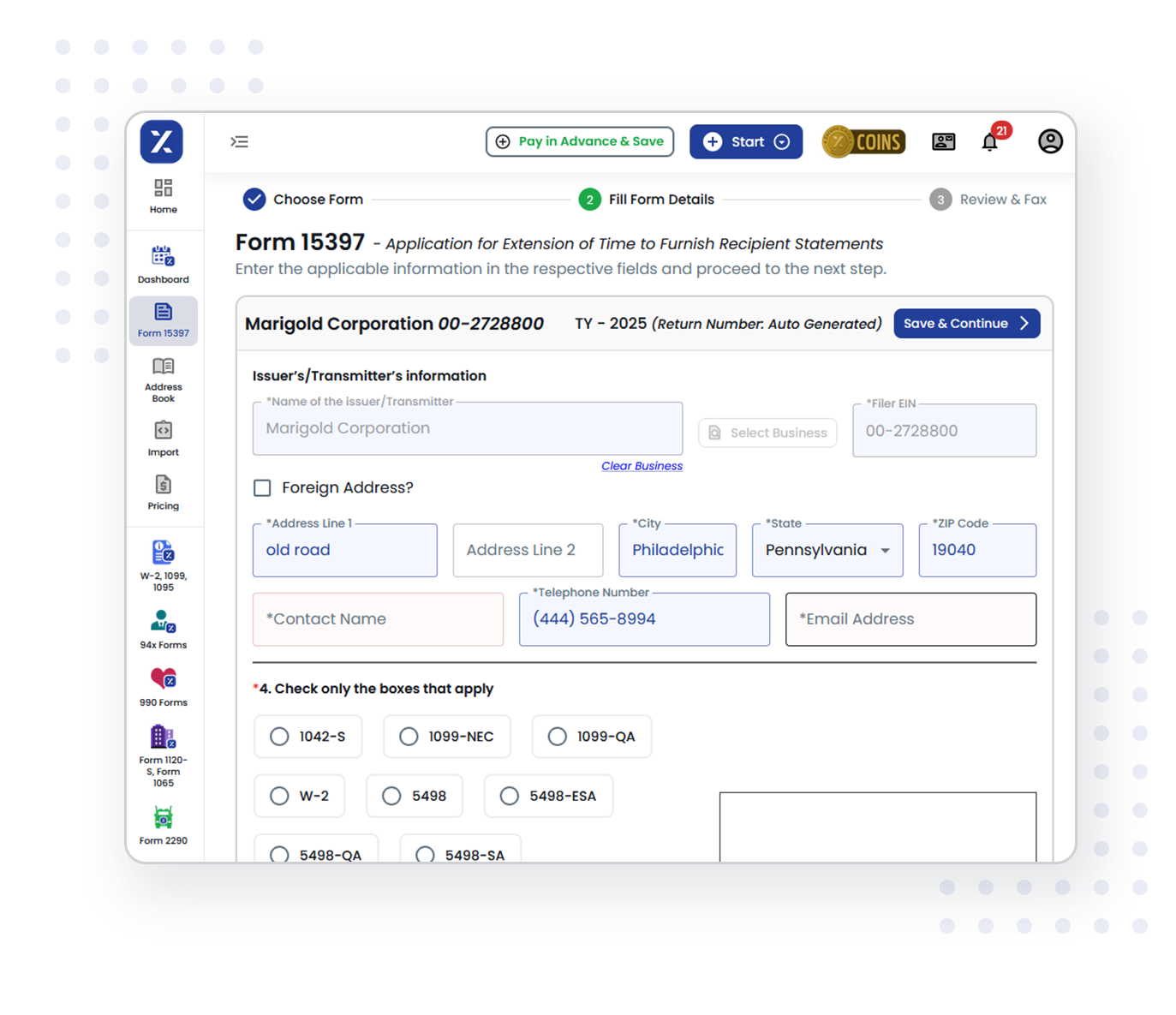View Pricing from the sidebar

163,493
